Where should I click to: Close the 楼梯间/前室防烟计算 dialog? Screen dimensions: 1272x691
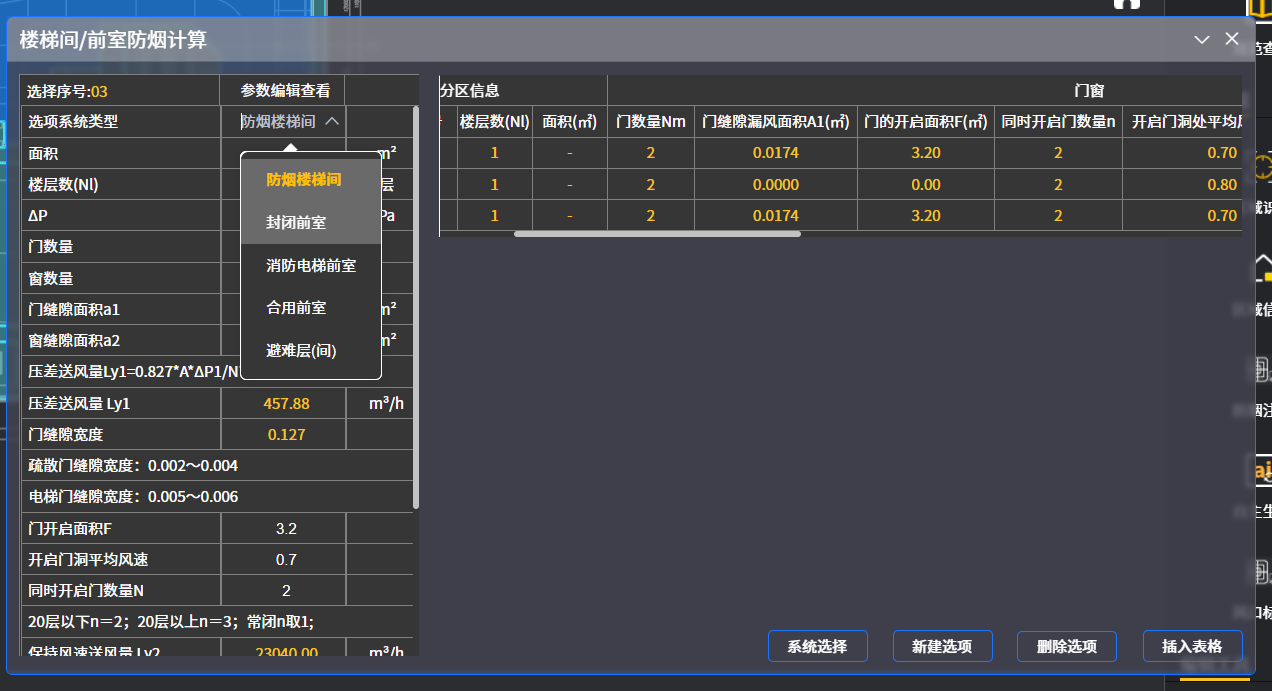pyautogui.click(x=1232, y=39)
